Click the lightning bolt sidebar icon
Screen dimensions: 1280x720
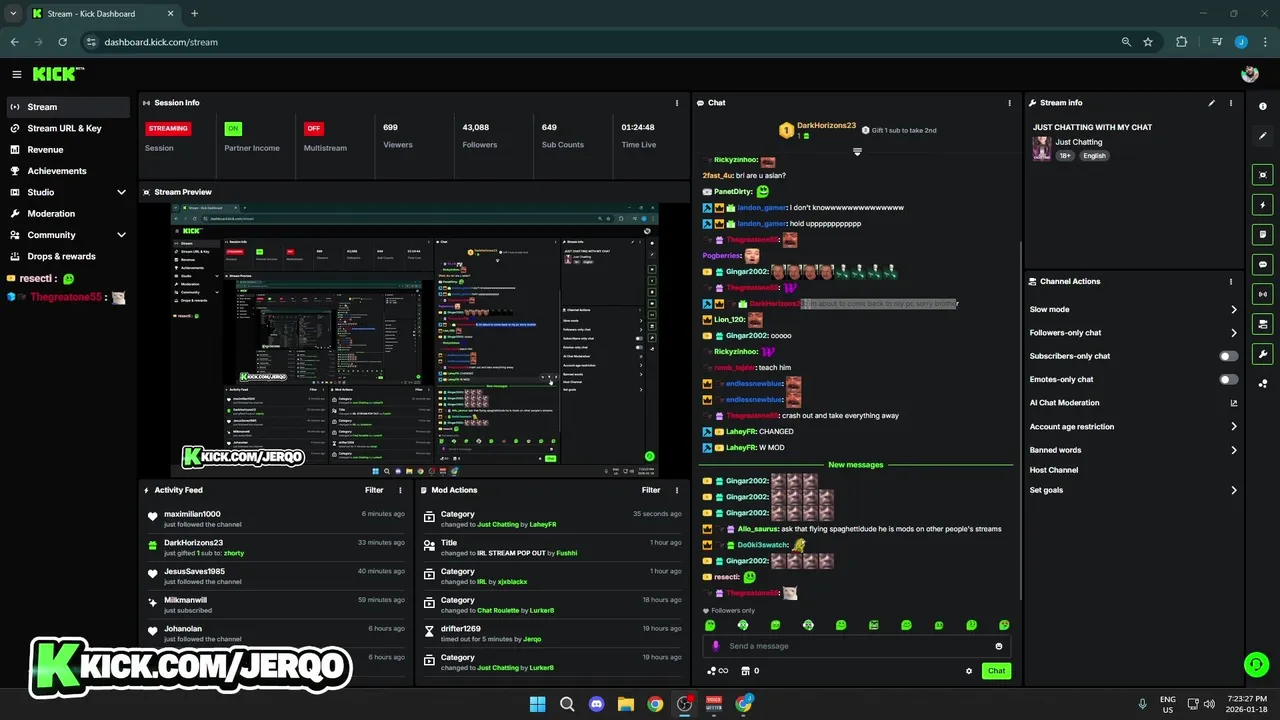[1263, 205]
